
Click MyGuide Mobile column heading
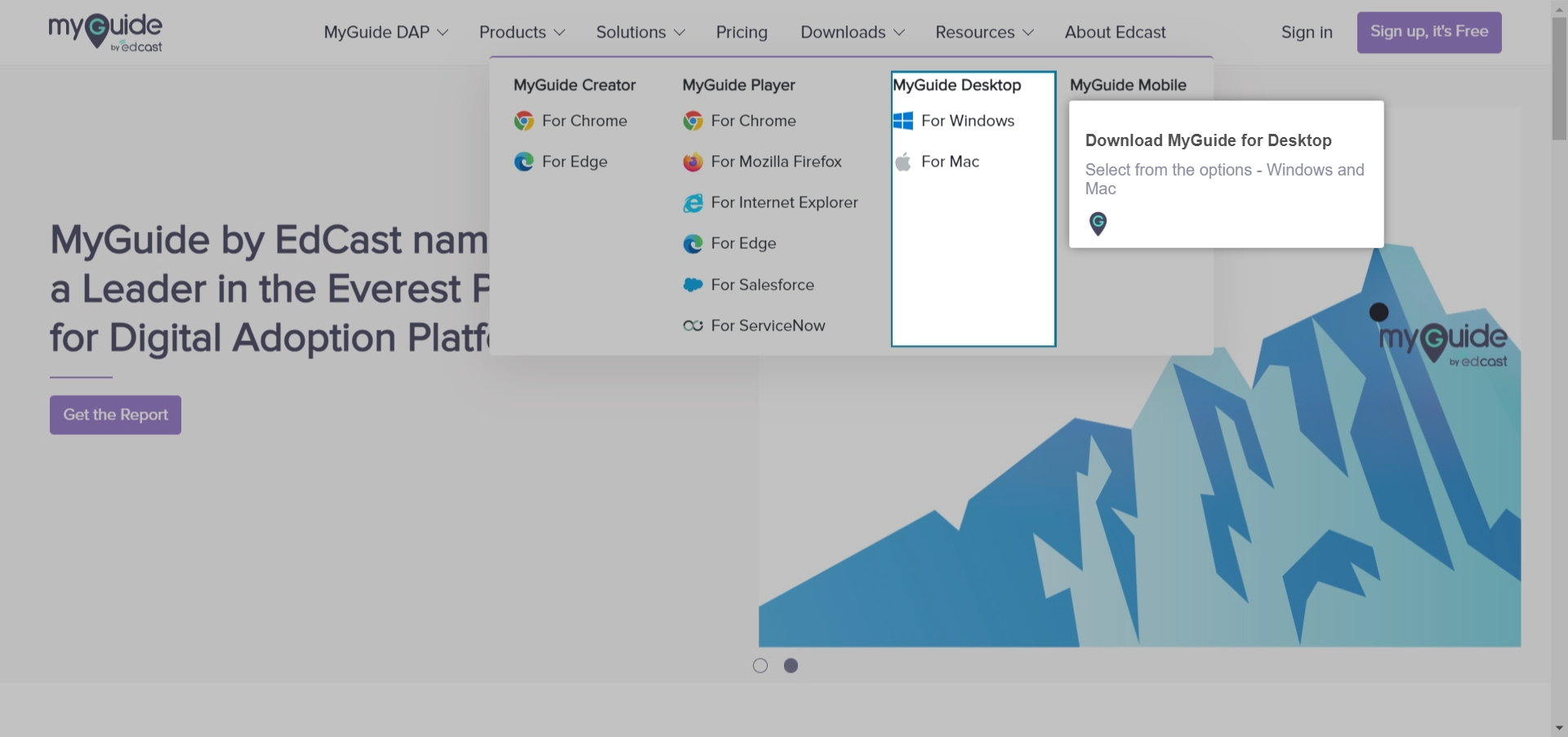(x=1128, y=85)
